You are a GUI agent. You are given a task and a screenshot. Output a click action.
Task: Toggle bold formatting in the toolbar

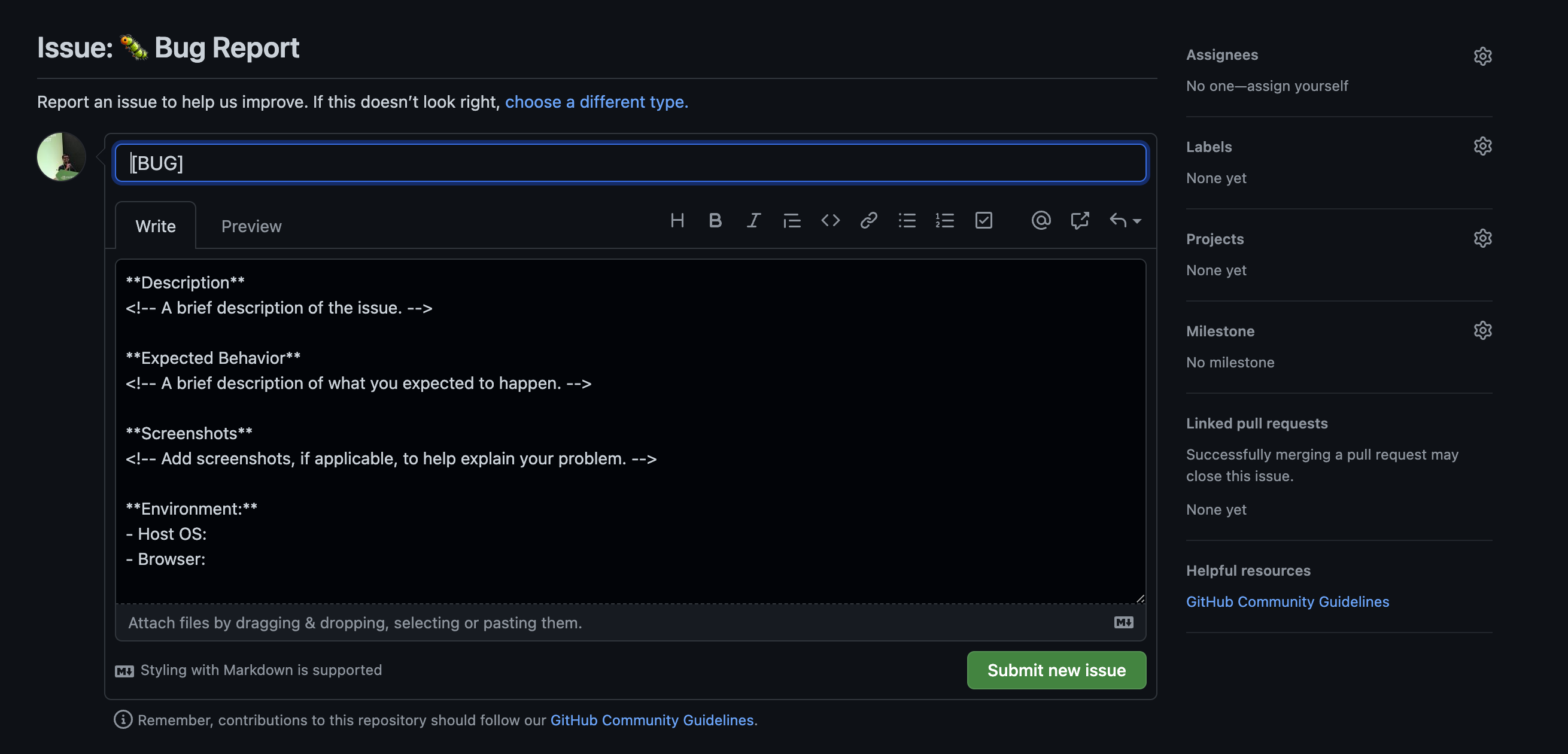point(715,220)
